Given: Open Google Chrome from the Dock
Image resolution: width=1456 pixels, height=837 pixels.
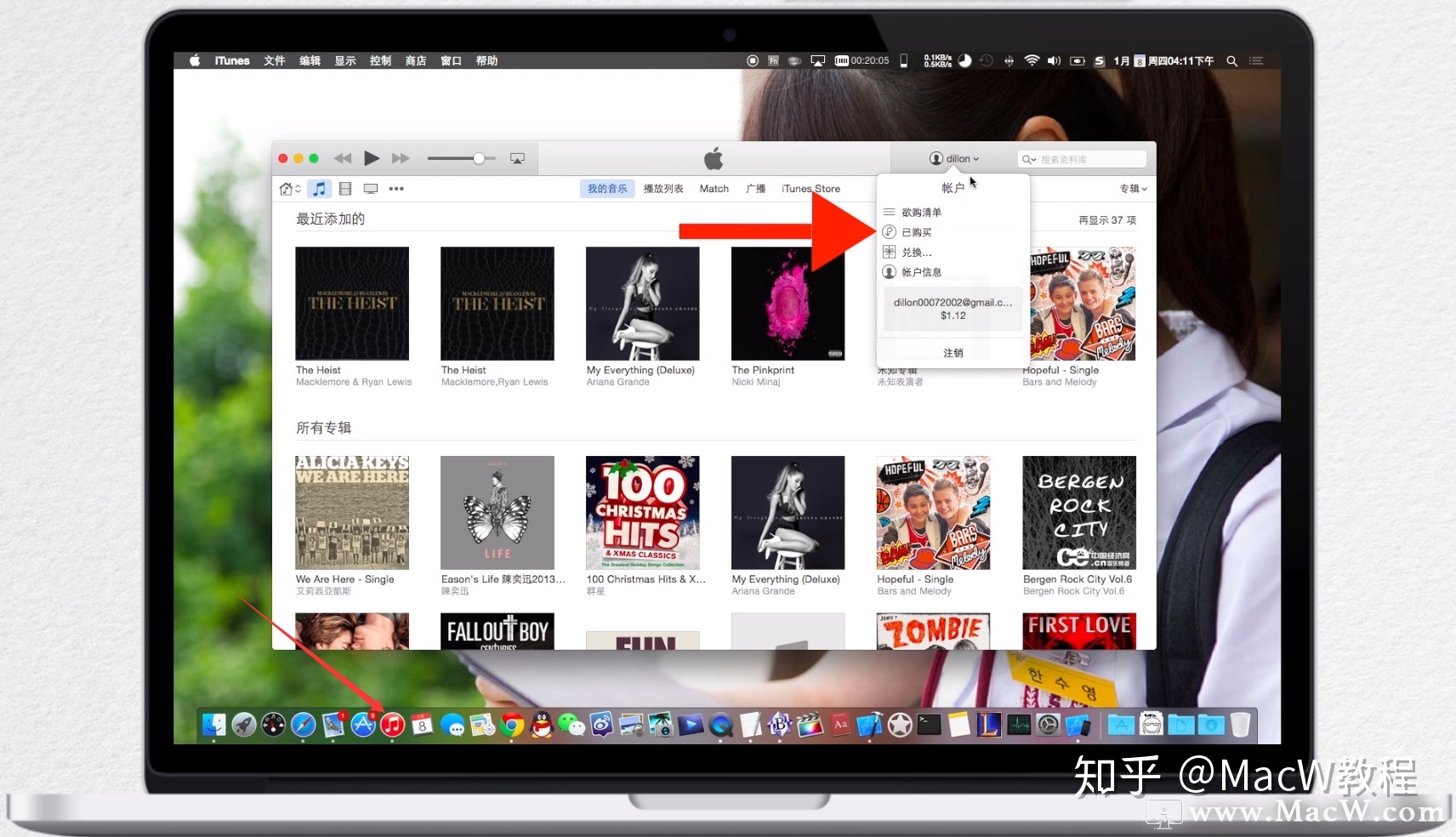Looking at the screenshot, I should 512,725.
